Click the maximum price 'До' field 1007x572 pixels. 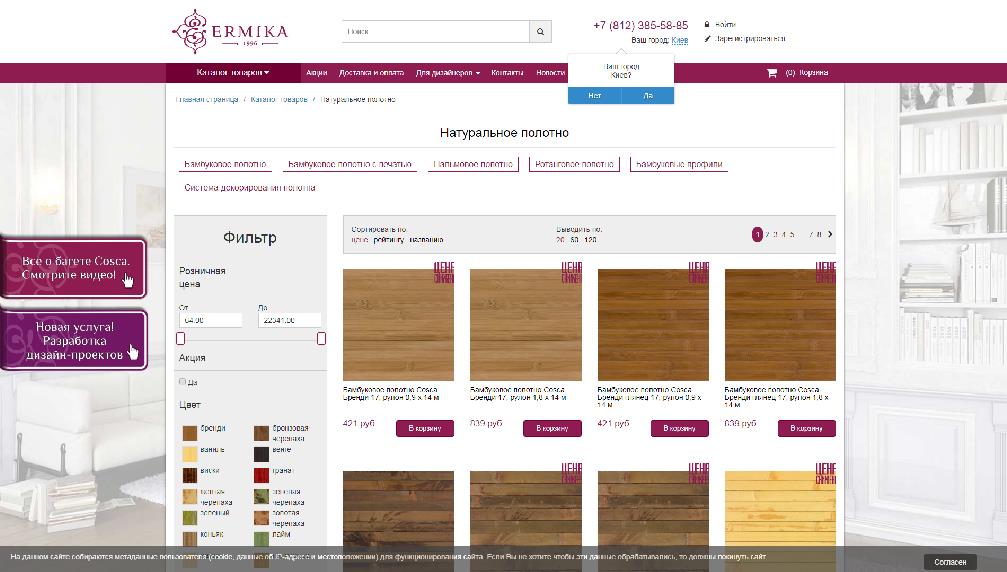(290, 320)
